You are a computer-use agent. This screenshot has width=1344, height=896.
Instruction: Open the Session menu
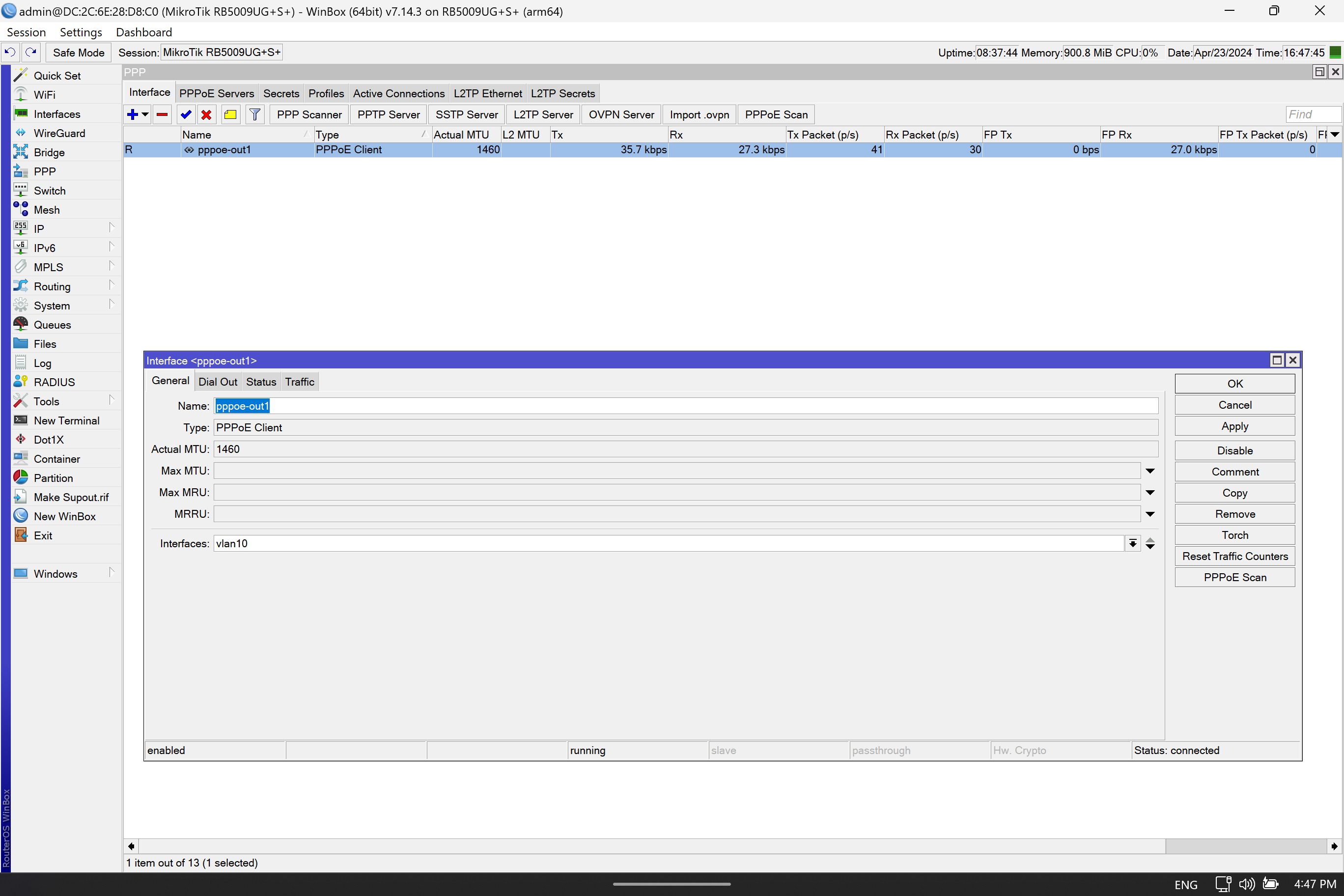26,32
